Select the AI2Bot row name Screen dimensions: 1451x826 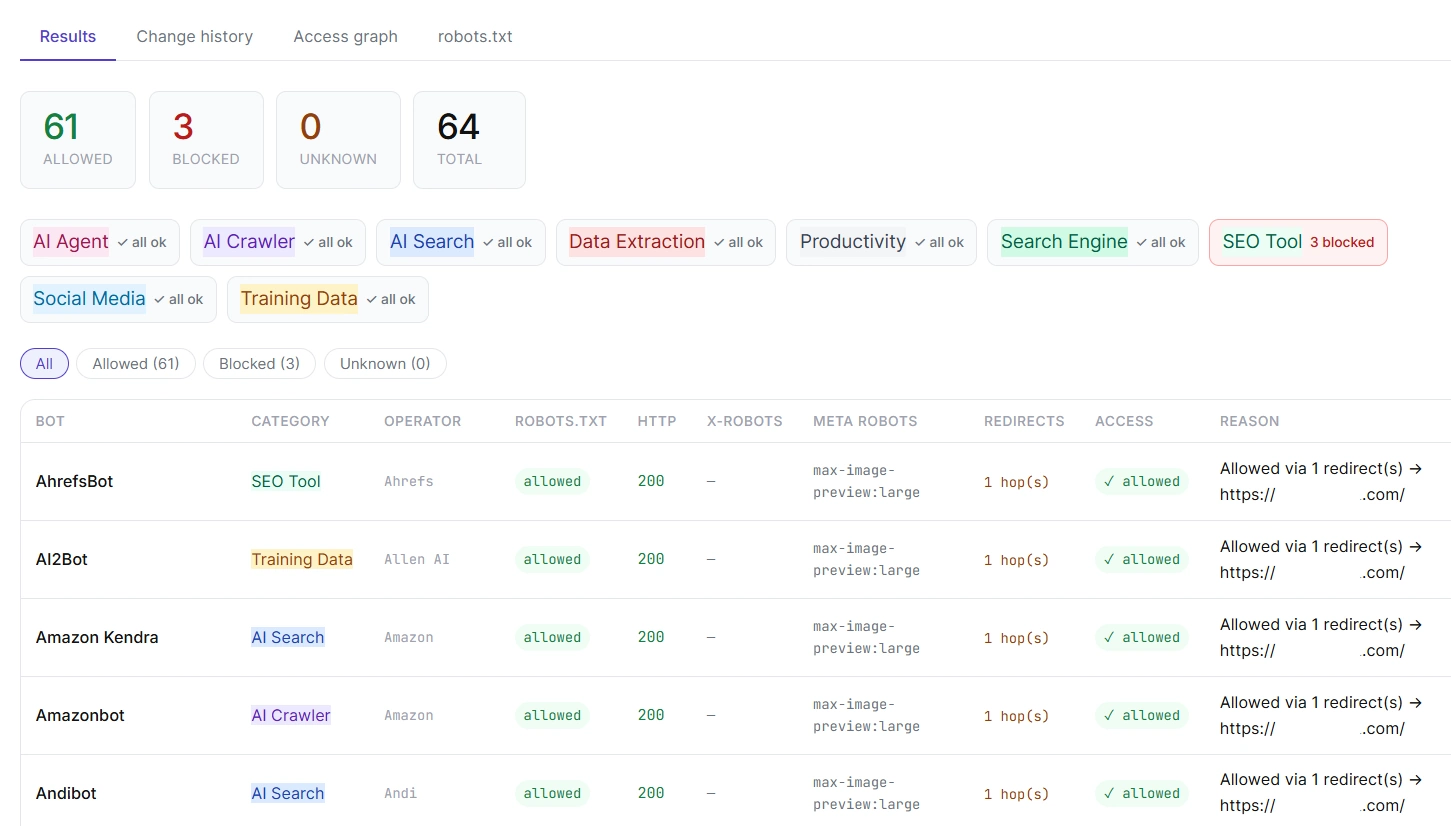click(62, 559)
